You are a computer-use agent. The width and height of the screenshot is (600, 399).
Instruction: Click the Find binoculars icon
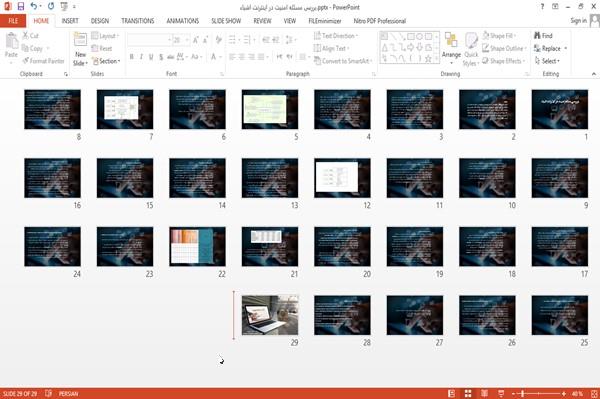point(537,36)
